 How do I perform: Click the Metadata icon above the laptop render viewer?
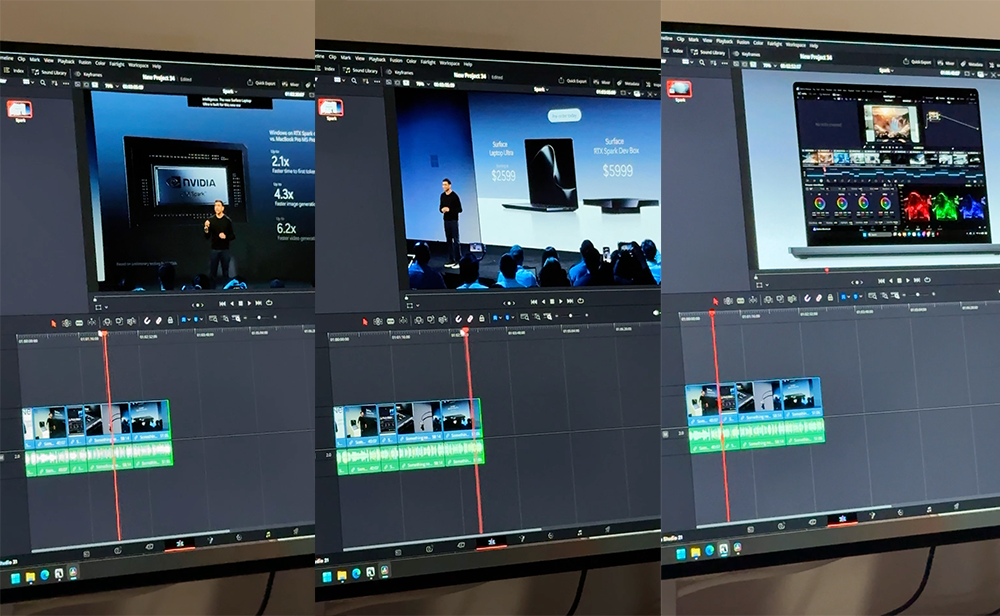point(973,64)
